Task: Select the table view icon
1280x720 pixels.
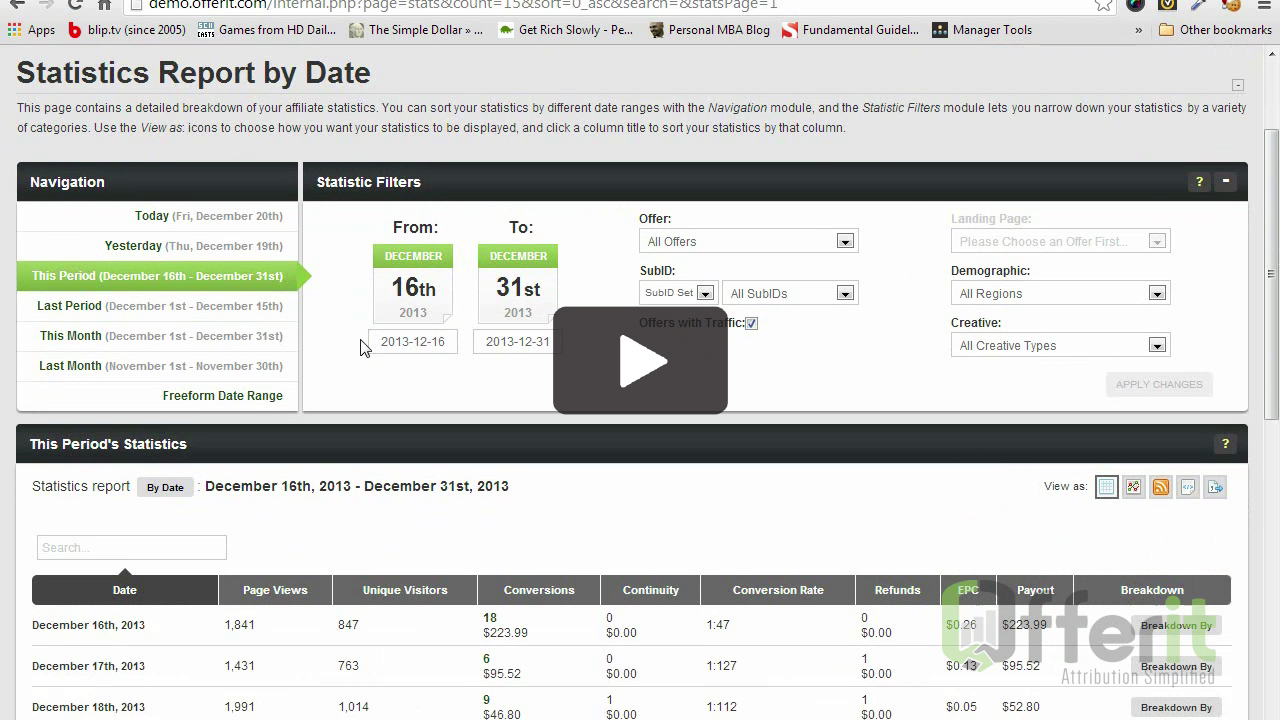Action: pyautogui.click(x=1106, y=487)
